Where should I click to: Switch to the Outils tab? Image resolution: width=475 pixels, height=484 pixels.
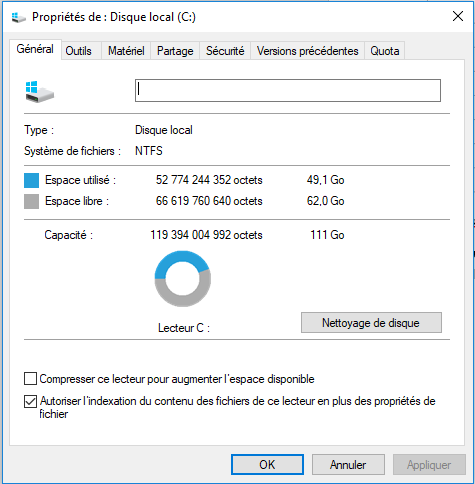click(x=78, y=51)
